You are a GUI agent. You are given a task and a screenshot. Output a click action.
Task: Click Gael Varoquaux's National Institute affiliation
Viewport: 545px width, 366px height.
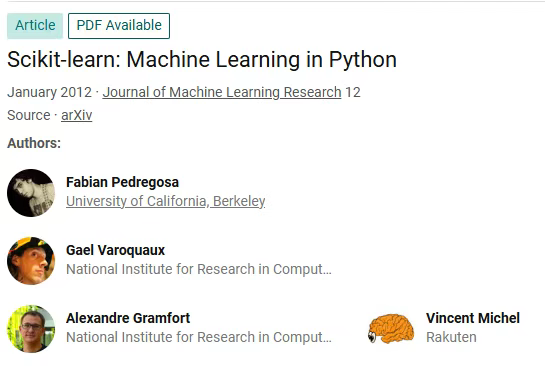pos(199,269)
